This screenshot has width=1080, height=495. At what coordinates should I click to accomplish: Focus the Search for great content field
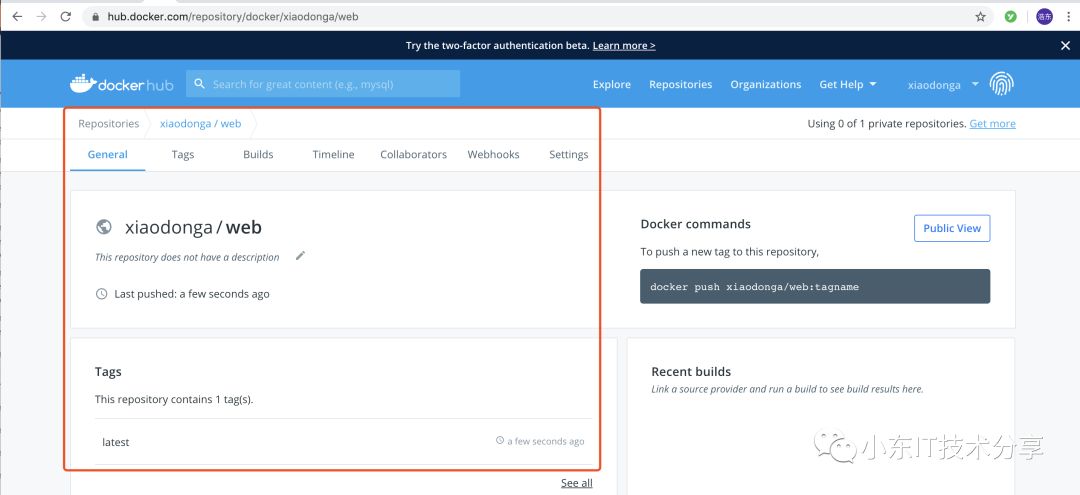pyautogui.click(x=323, y=83)
